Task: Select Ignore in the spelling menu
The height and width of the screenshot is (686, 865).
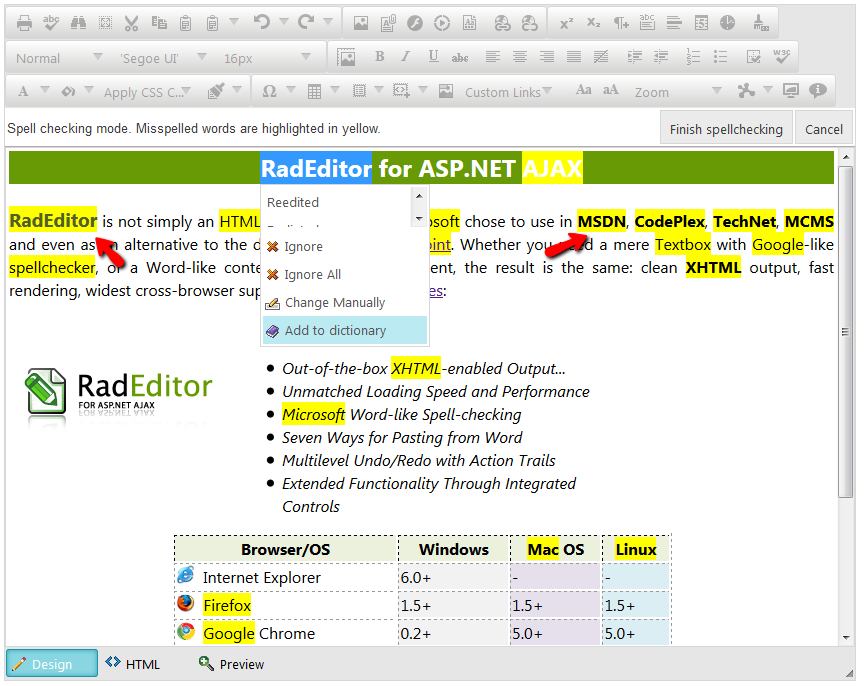Action: tap(345, 246)
